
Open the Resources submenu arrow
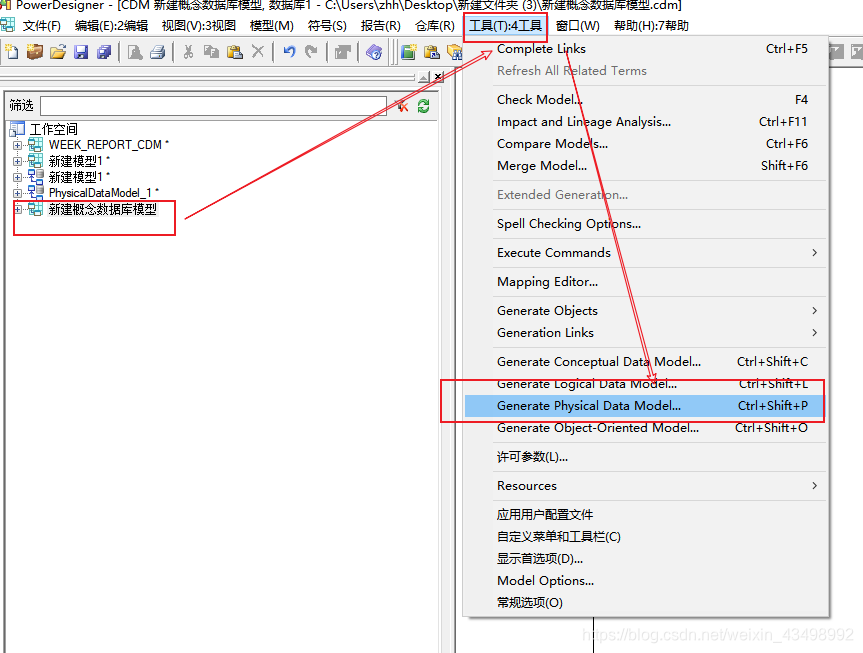click(815, 486)
